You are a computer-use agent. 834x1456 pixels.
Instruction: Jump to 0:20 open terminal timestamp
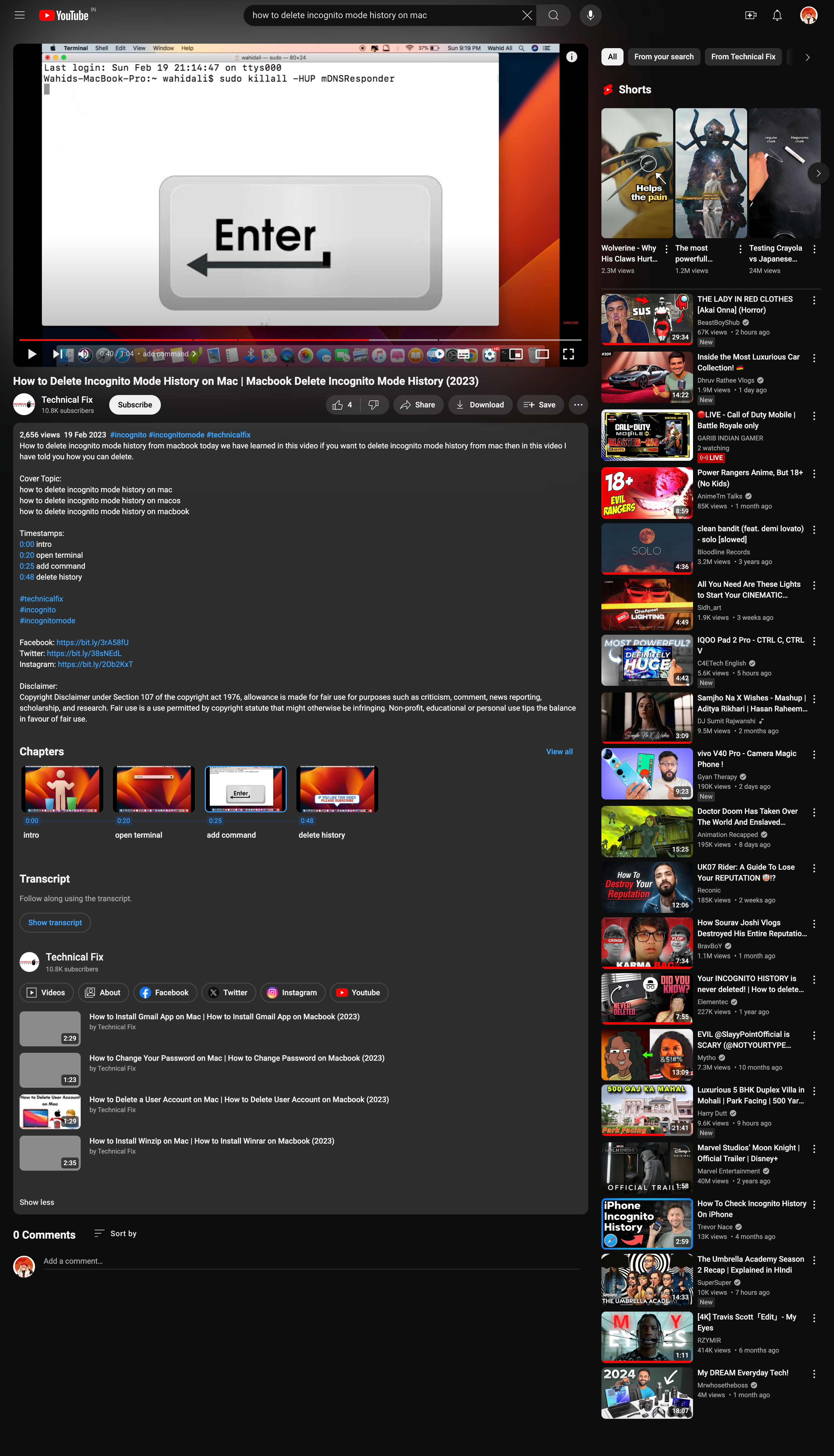(x=27, y=555)
